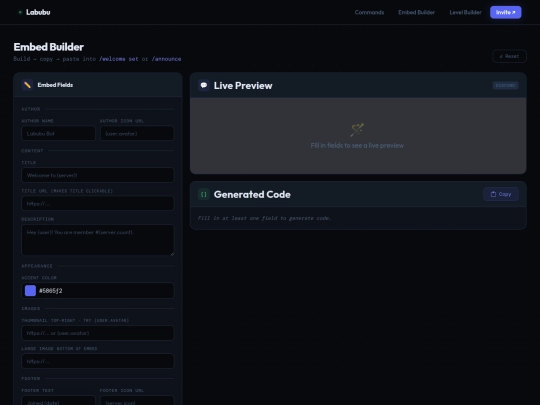Copy the generated code
This screenshot has height=405, width=540.
pyautogui.click(x=501, y=194)
